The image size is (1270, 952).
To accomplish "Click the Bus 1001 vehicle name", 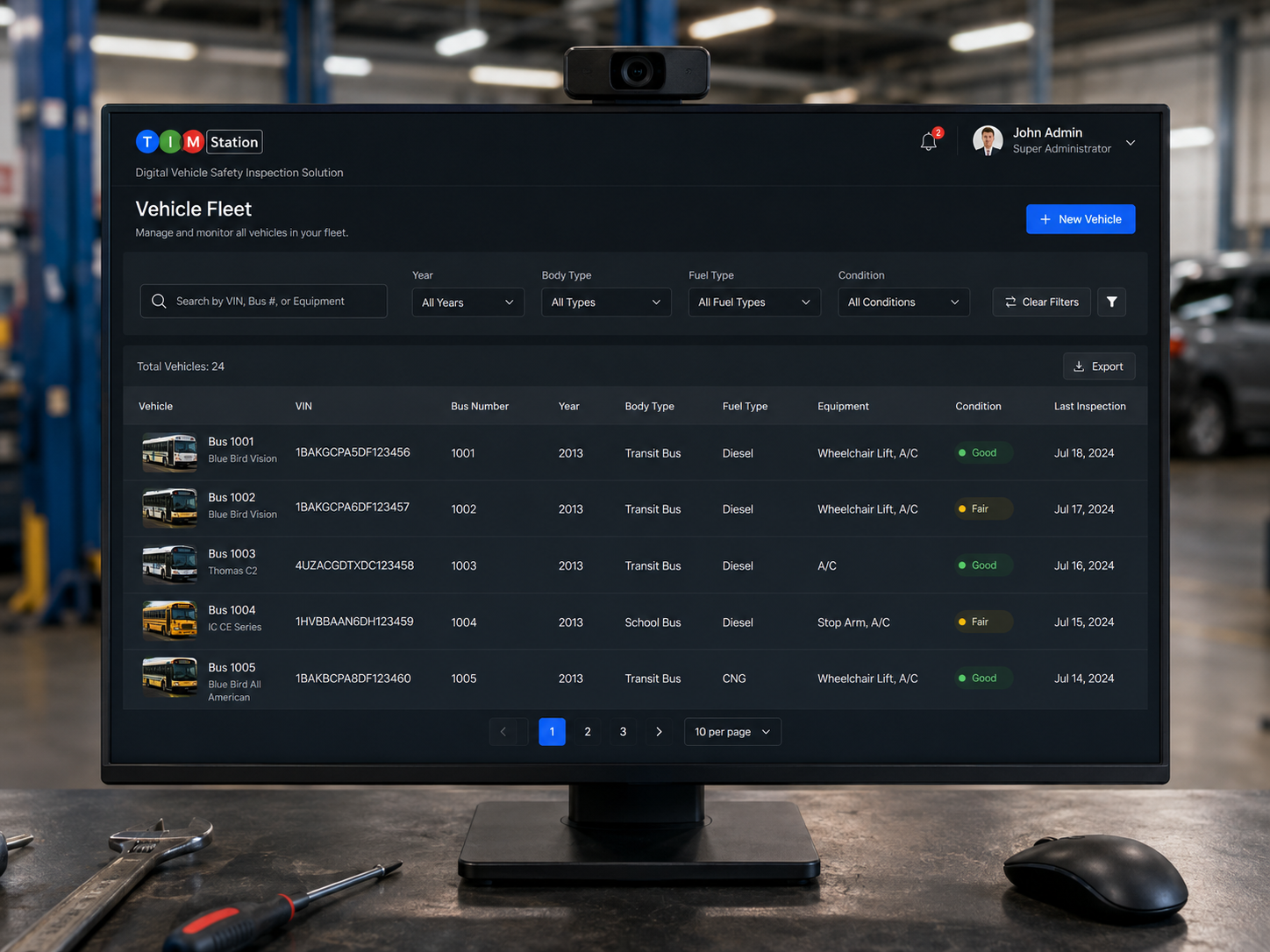I will [x=231, y=442].
